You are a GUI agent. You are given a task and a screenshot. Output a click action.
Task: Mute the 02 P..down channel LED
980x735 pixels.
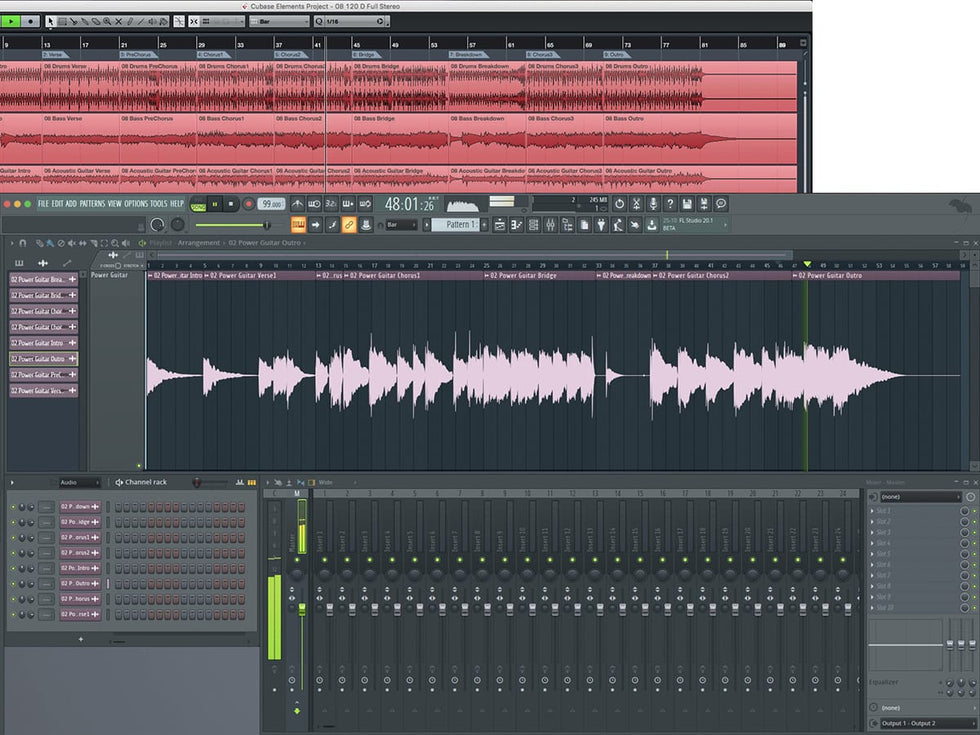pyautogui.click(x=13, y=507)
